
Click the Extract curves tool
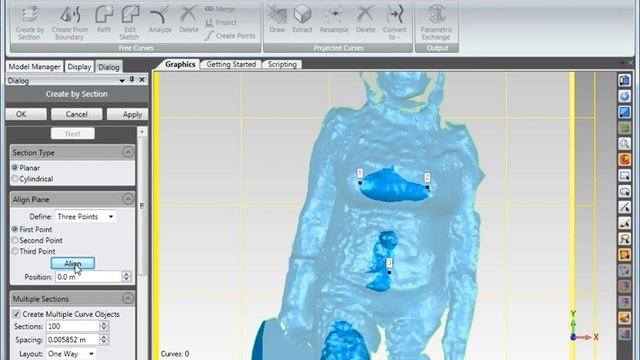pyautogui.click(x=302, y=19)
